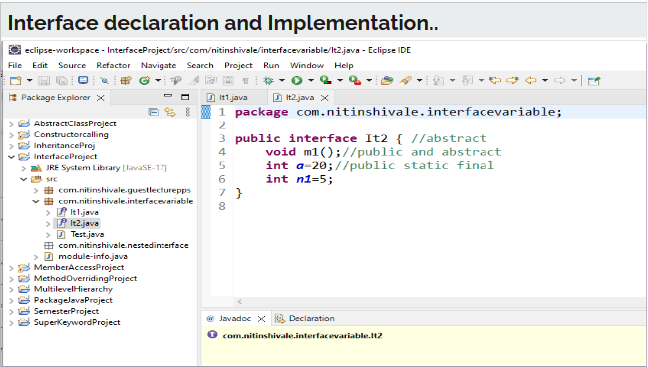Click the Forward navigation arrow icon
The image size is (648, 367).
click(560, 81)
